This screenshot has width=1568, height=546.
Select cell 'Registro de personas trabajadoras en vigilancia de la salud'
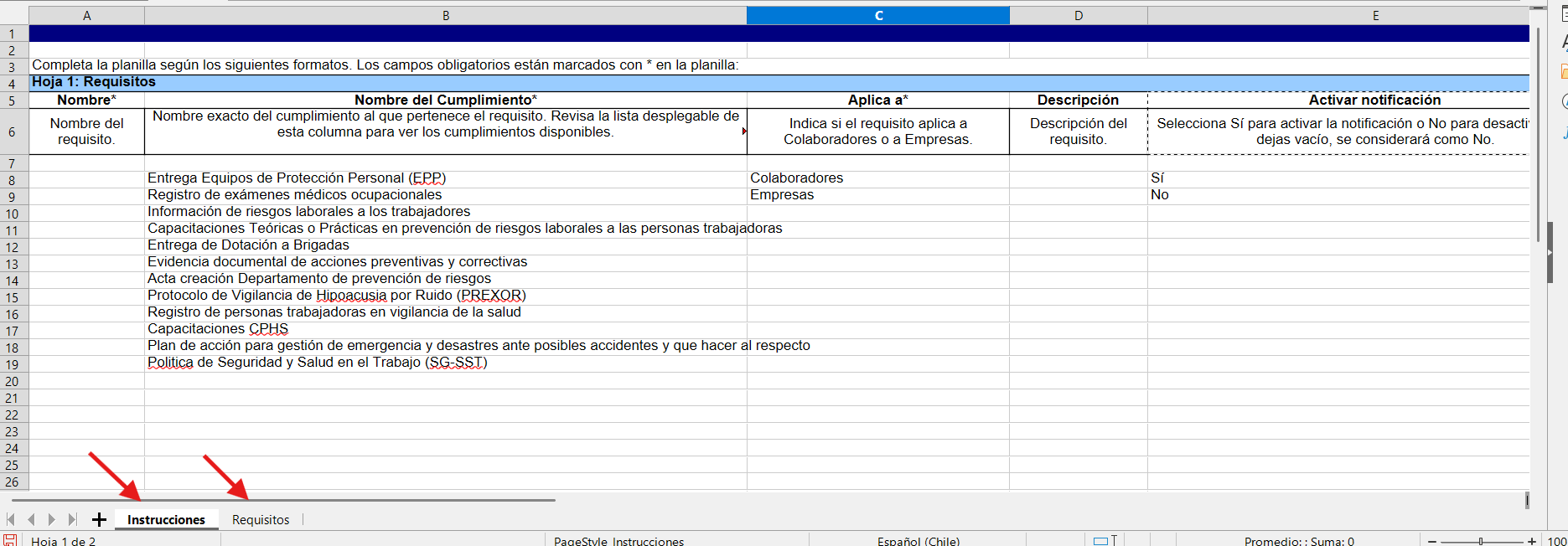446,312
